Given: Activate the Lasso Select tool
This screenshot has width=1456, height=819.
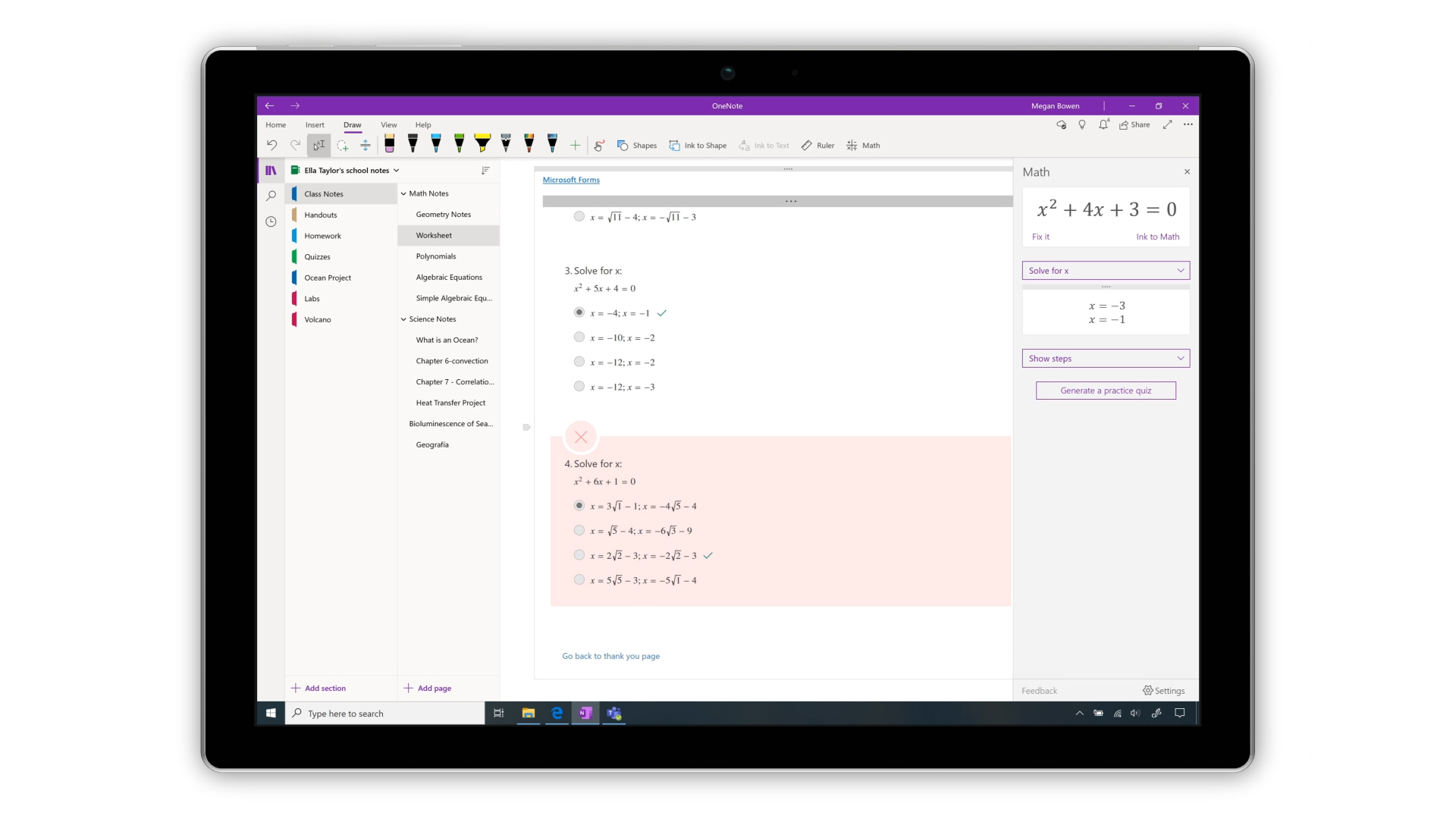Looking at the screenshot, I should 343,146.
